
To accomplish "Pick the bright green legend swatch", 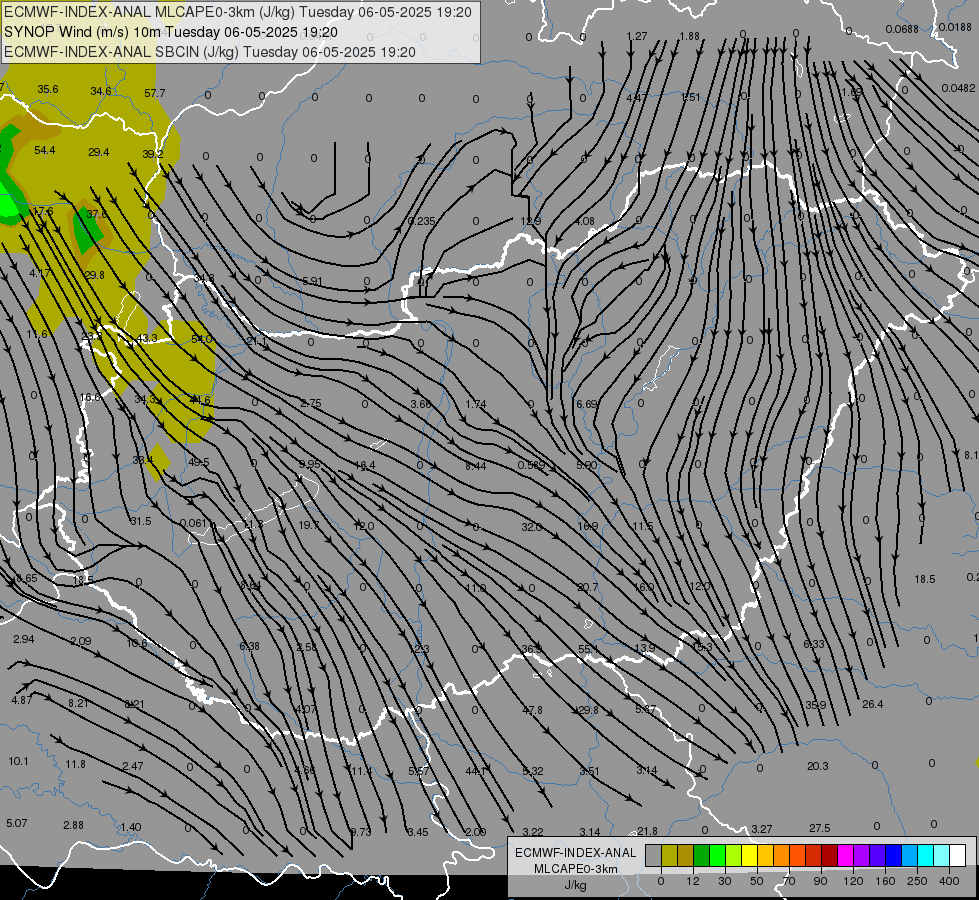I will [717, 856].
